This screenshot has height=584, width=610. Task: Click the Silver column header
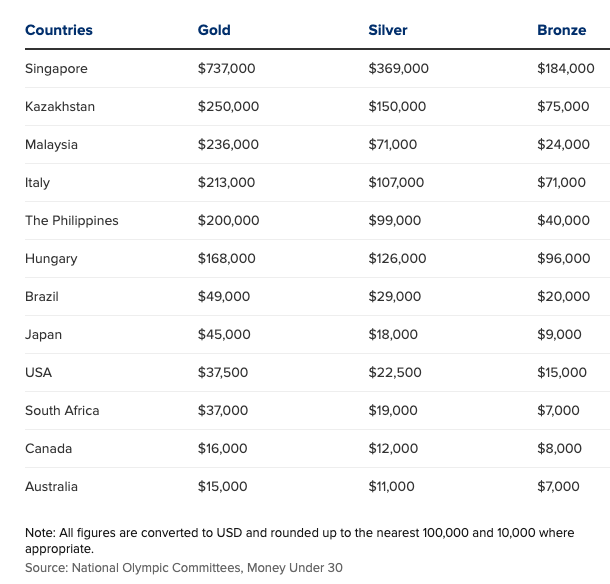[387, 30]
